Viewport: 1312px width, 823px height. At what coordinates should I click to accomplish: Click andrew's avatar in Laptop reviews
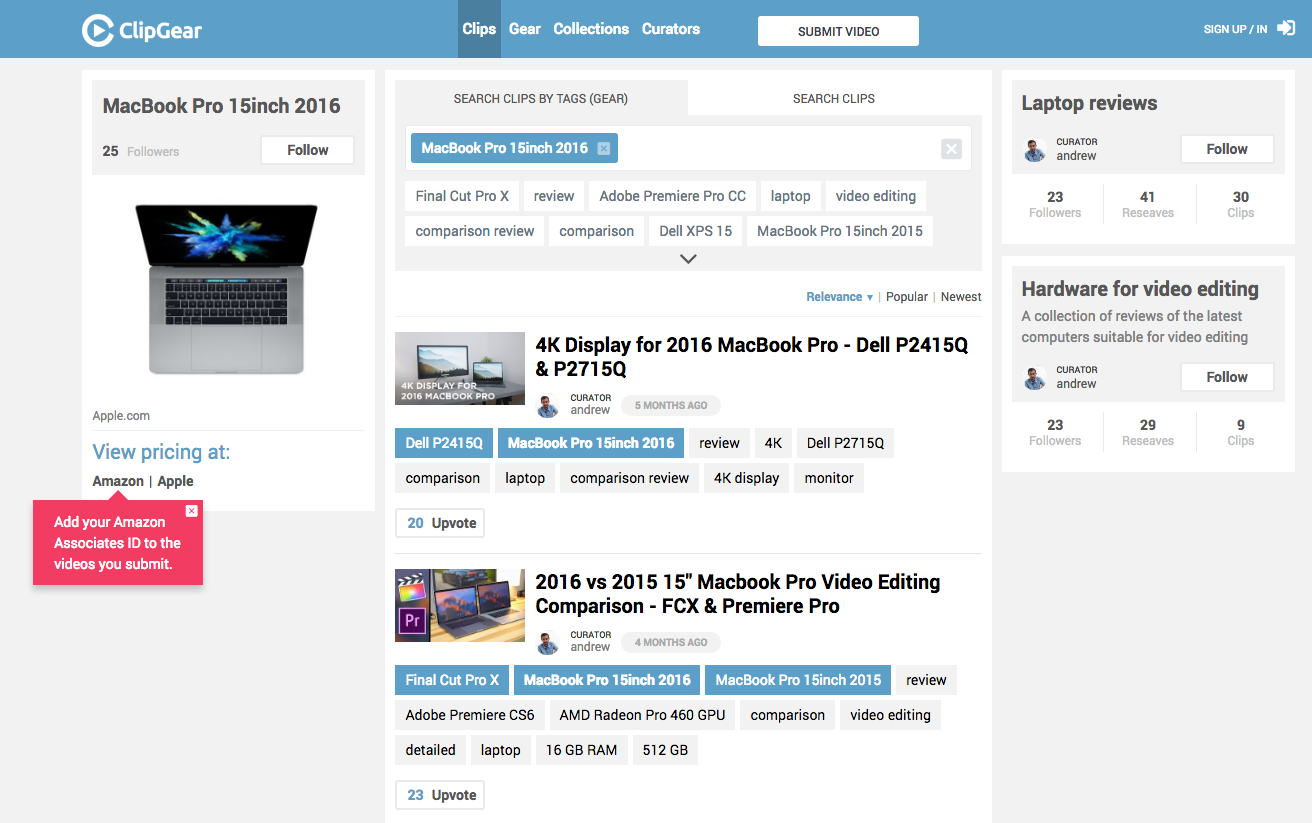[1035, 150]
